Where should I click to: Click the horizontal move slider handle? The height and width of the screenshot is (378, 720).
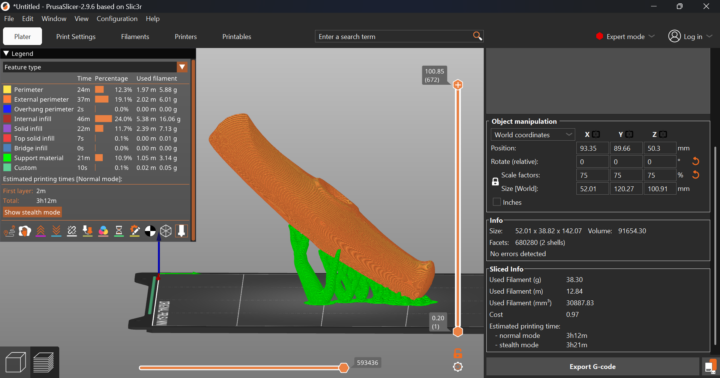[x=343, y=367]
